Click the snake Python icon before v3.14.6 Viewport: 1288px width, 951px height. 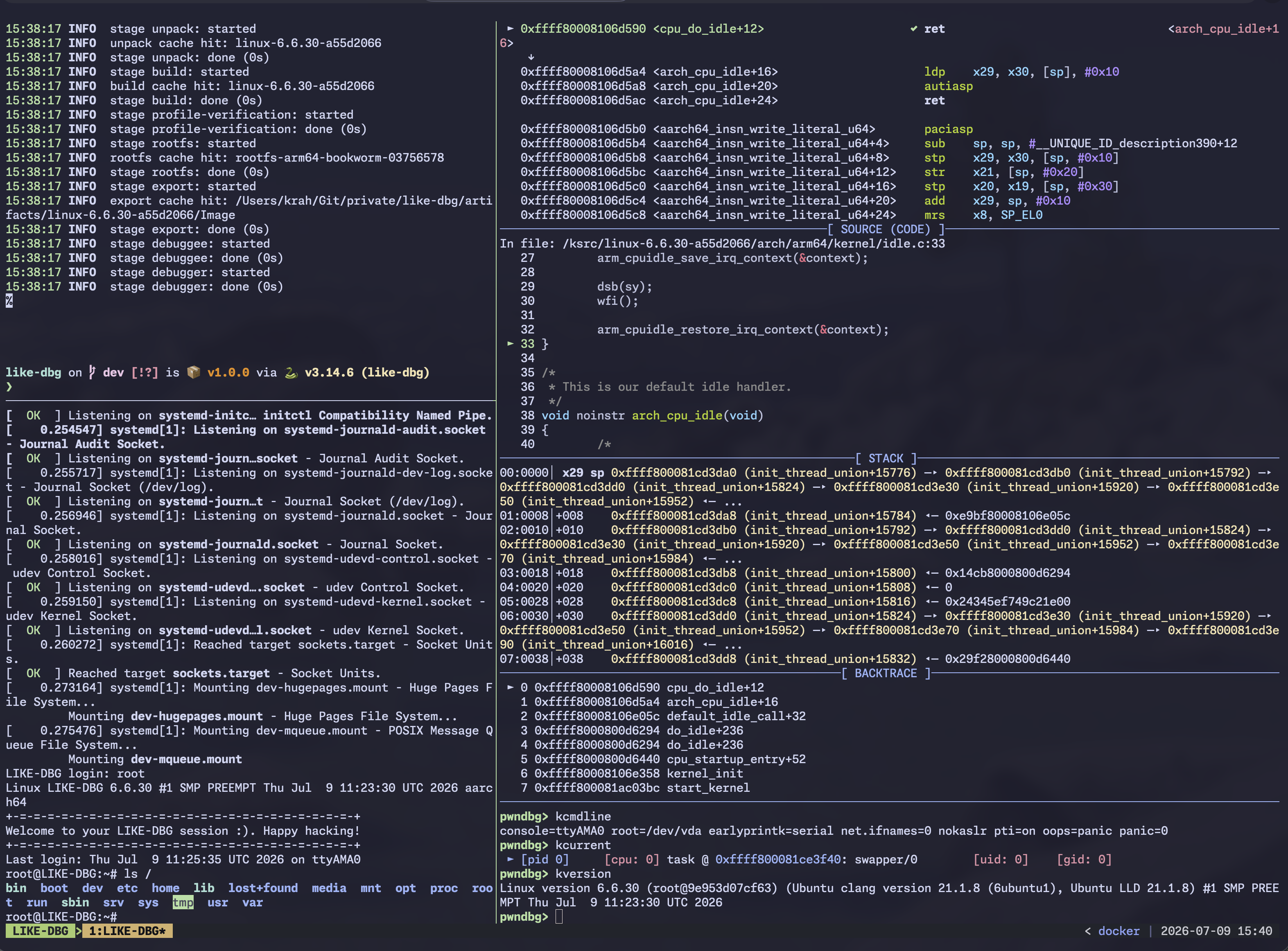click(291, 372)
